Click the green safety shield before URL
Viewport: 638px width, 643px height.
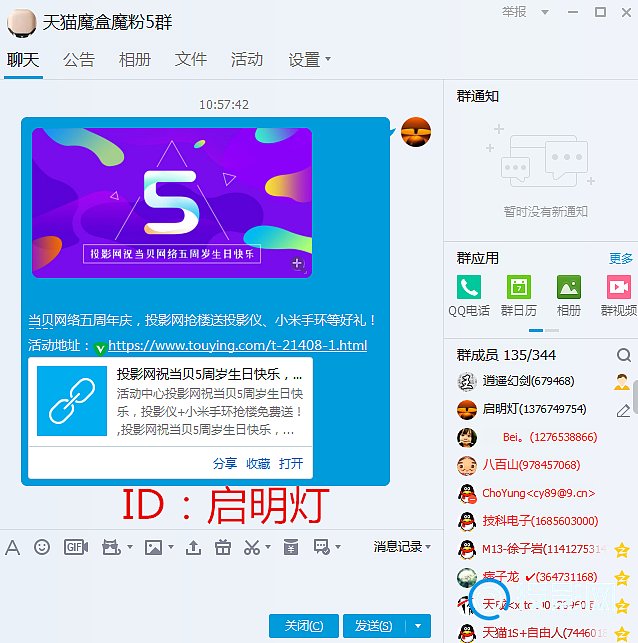pos(100,349)
